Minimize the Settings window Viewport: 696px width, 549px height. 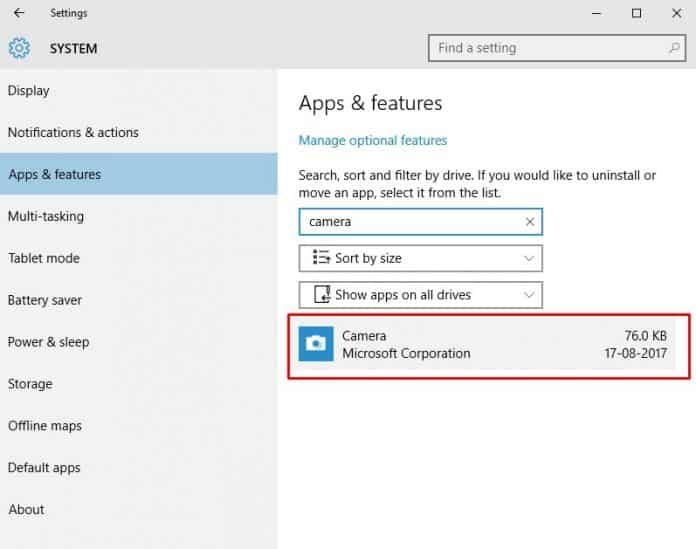click(x=596, y=13)
